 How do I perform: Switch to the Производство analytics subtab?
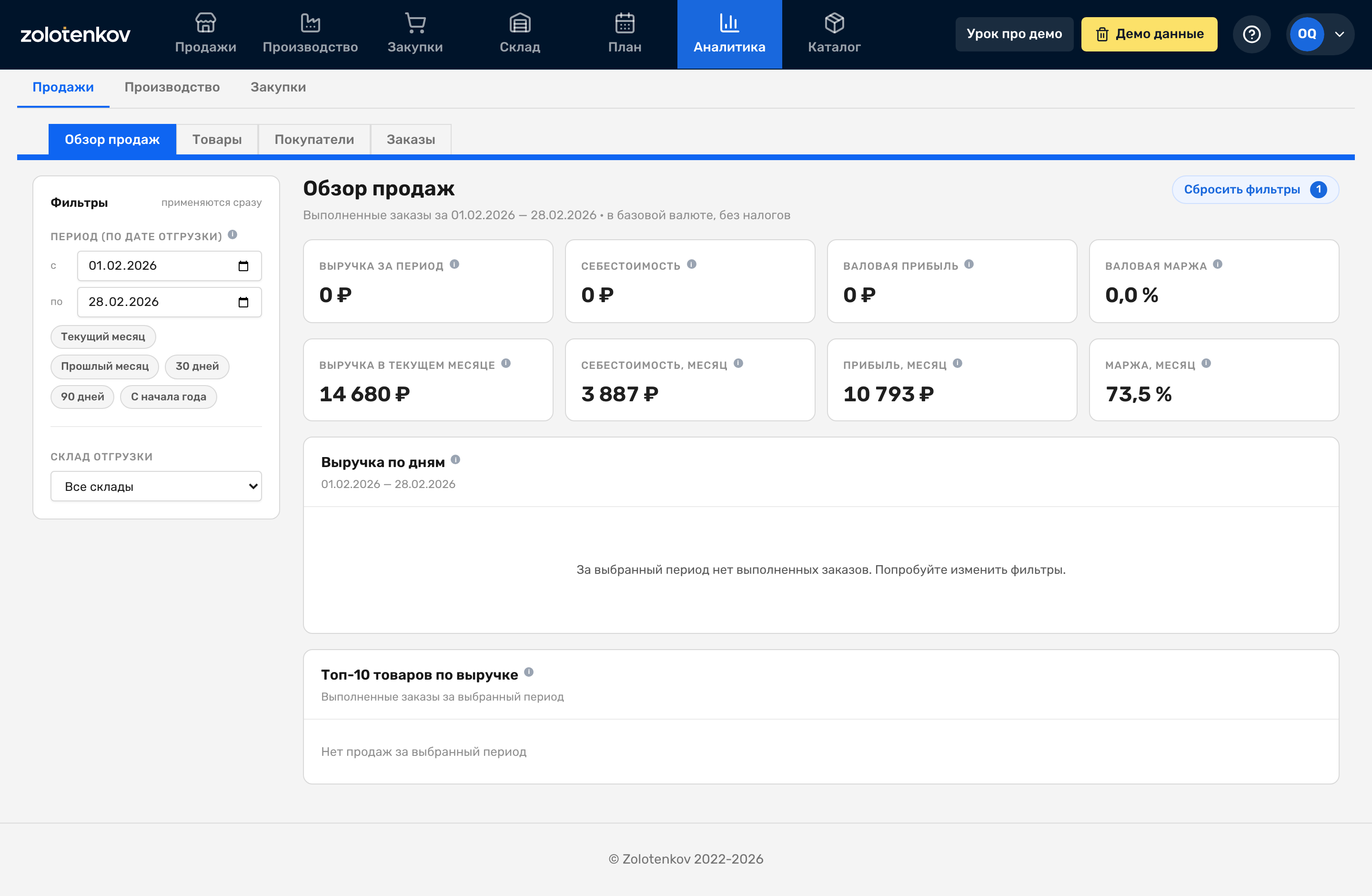click(x=172, y=87)
